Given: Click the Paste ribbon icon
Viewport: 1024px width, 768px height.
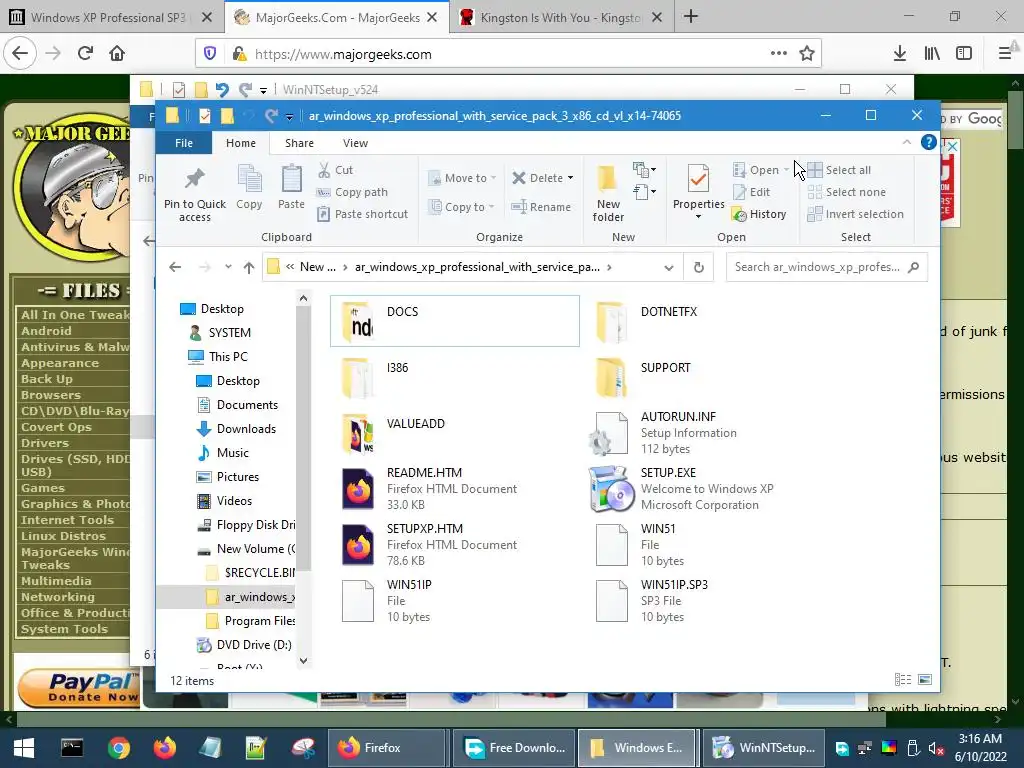Looking at the screenshot, I should coord(291,187).
